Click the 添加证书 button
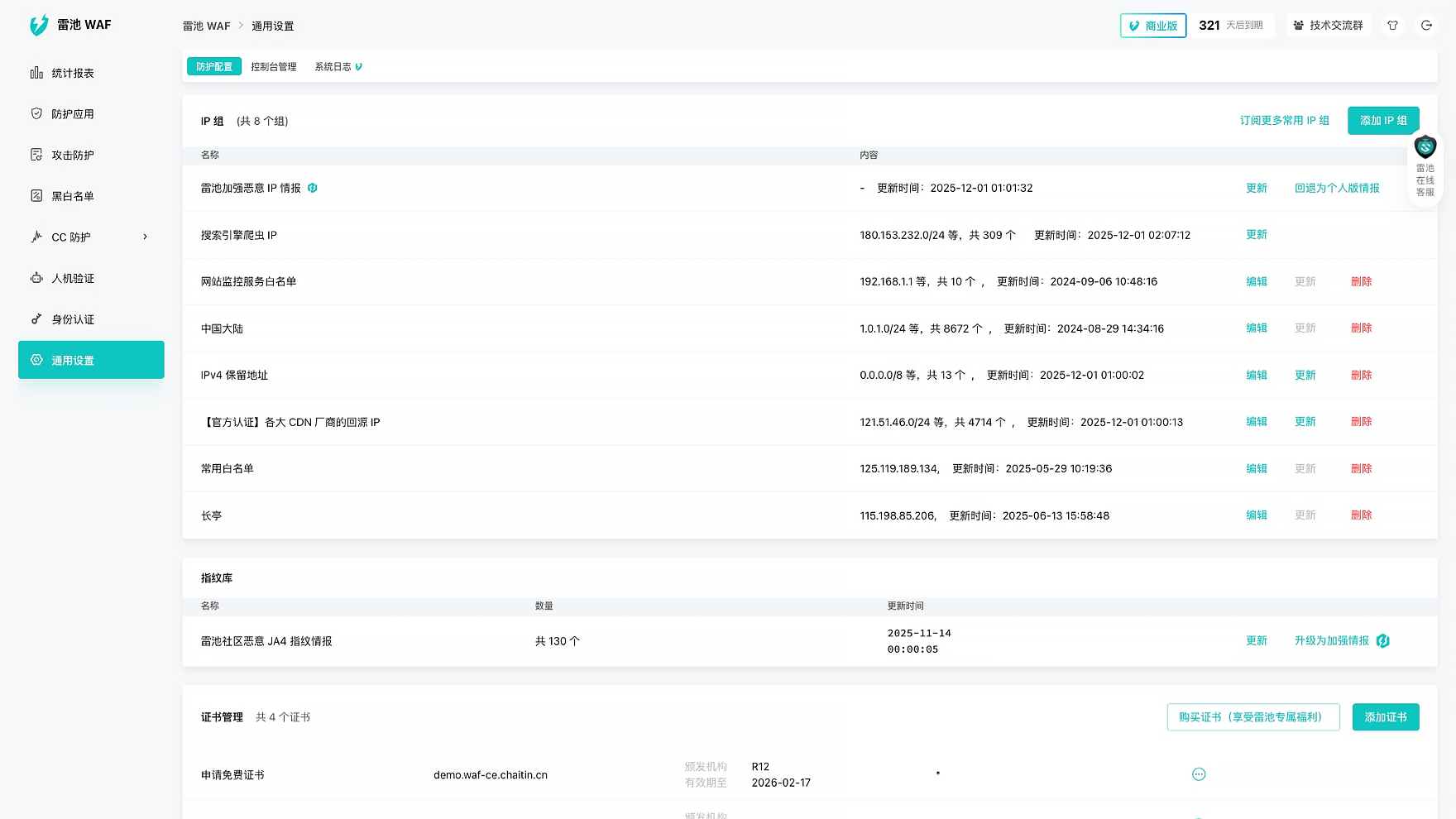This screenshot has width=1456, height=819. 1386,717
